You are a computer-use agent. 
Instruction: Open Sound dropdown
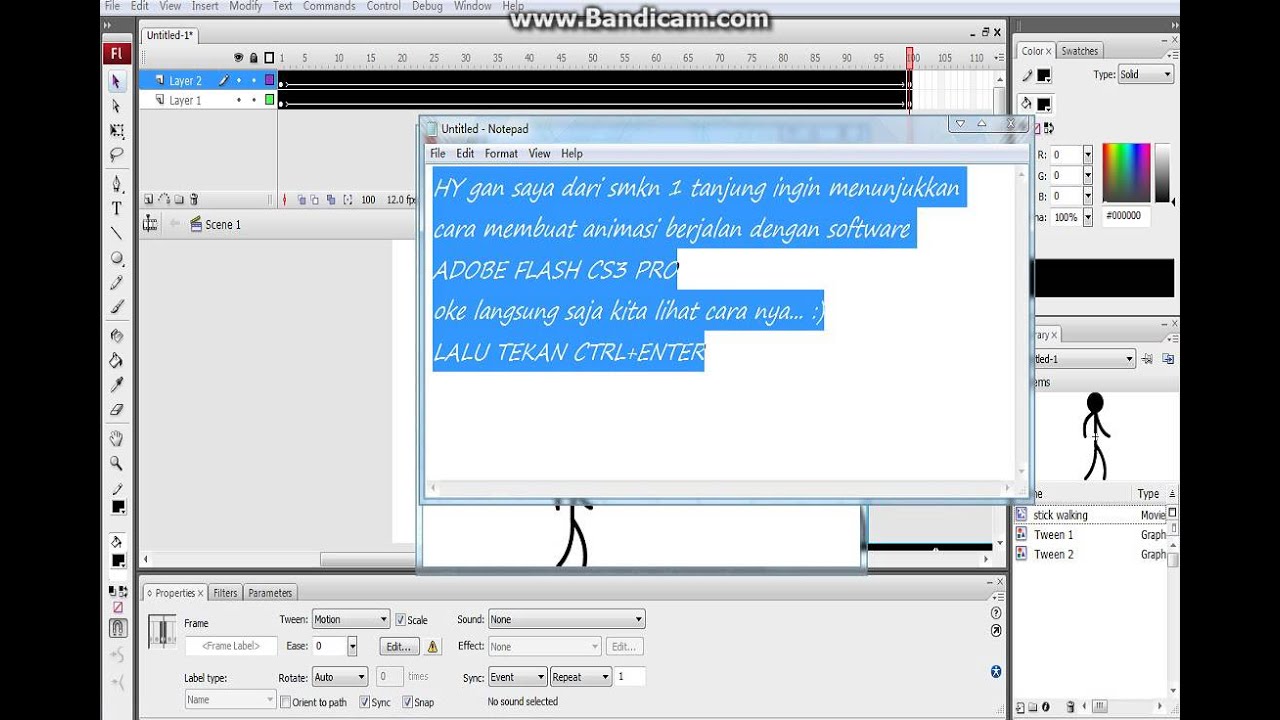(x=566, y=620)
